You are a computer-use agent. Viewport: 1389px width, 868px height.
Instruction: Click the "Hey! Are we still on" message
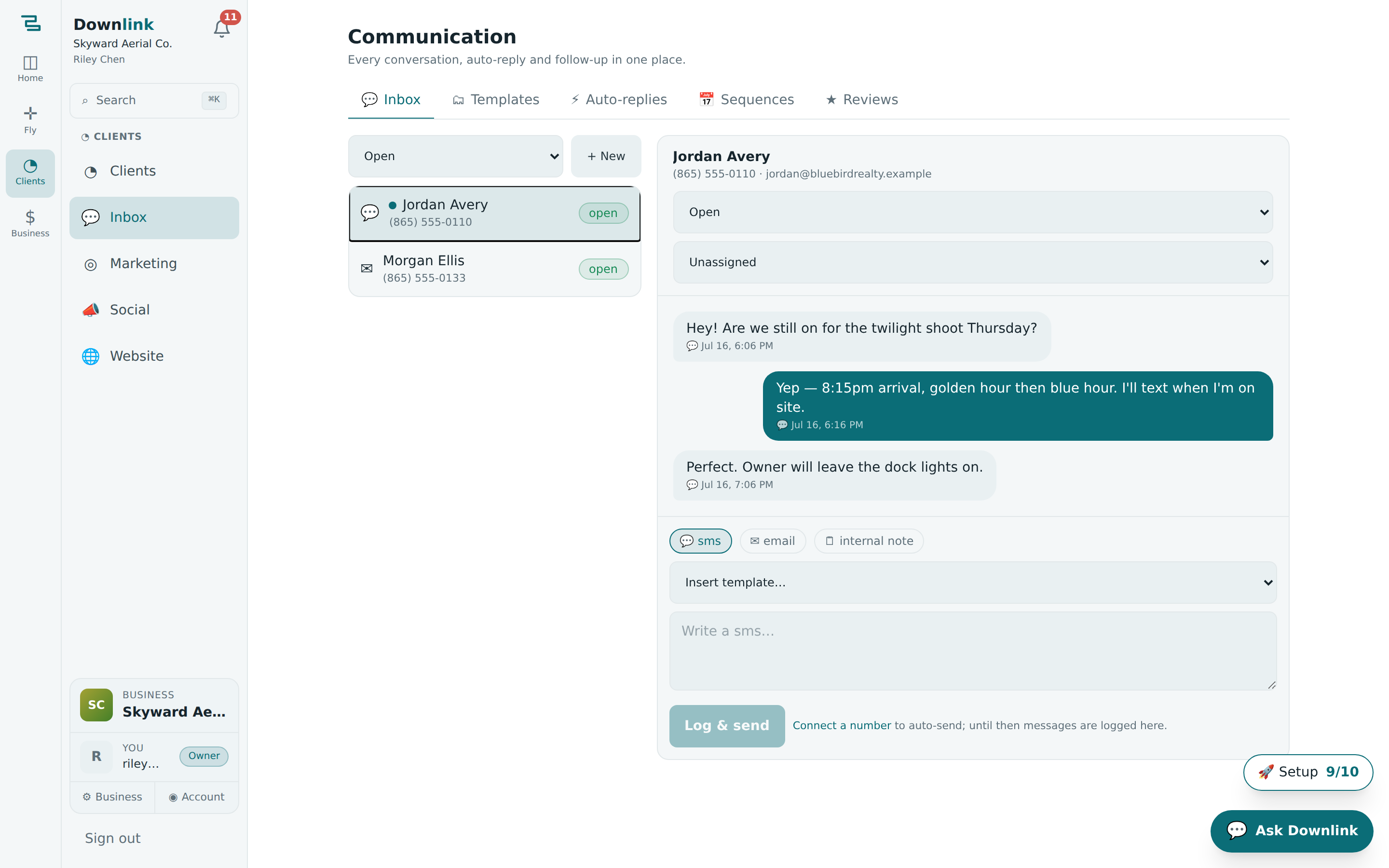pyautogui.click(x=861, y=336)
